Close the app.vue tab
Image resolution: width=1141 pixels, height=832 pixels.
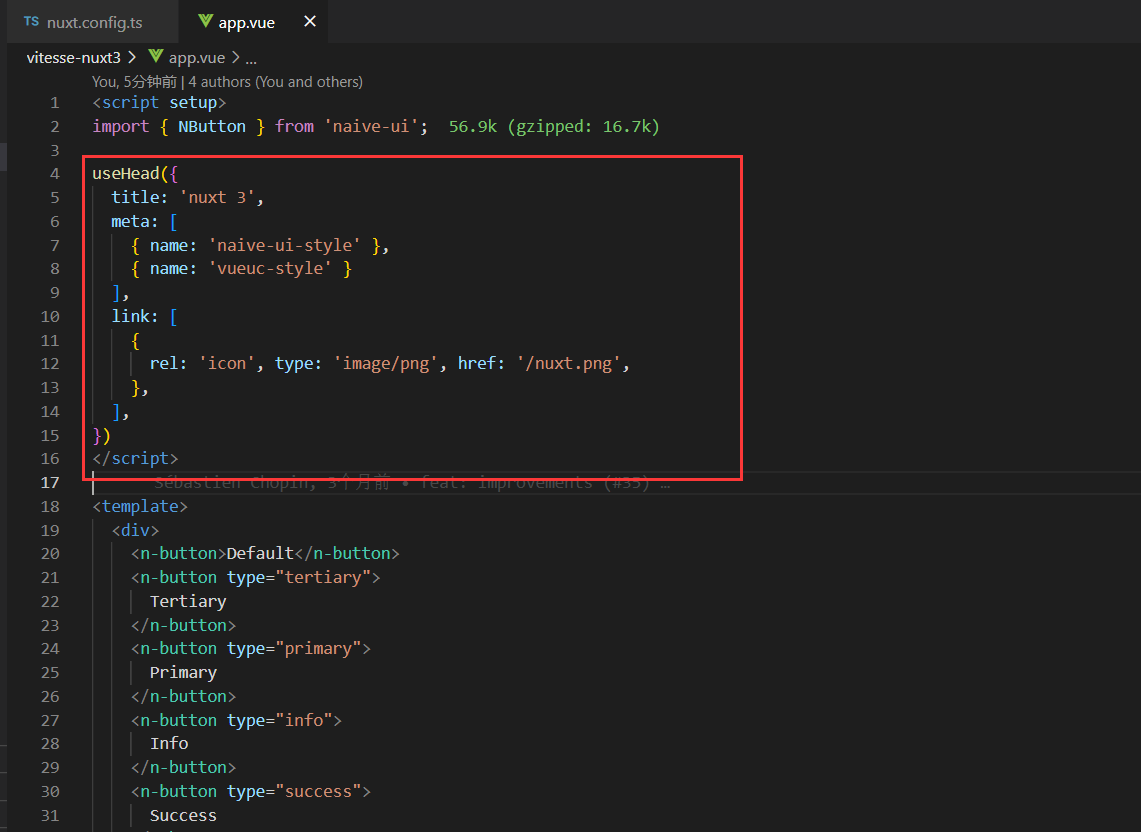[x=309, y=20]
